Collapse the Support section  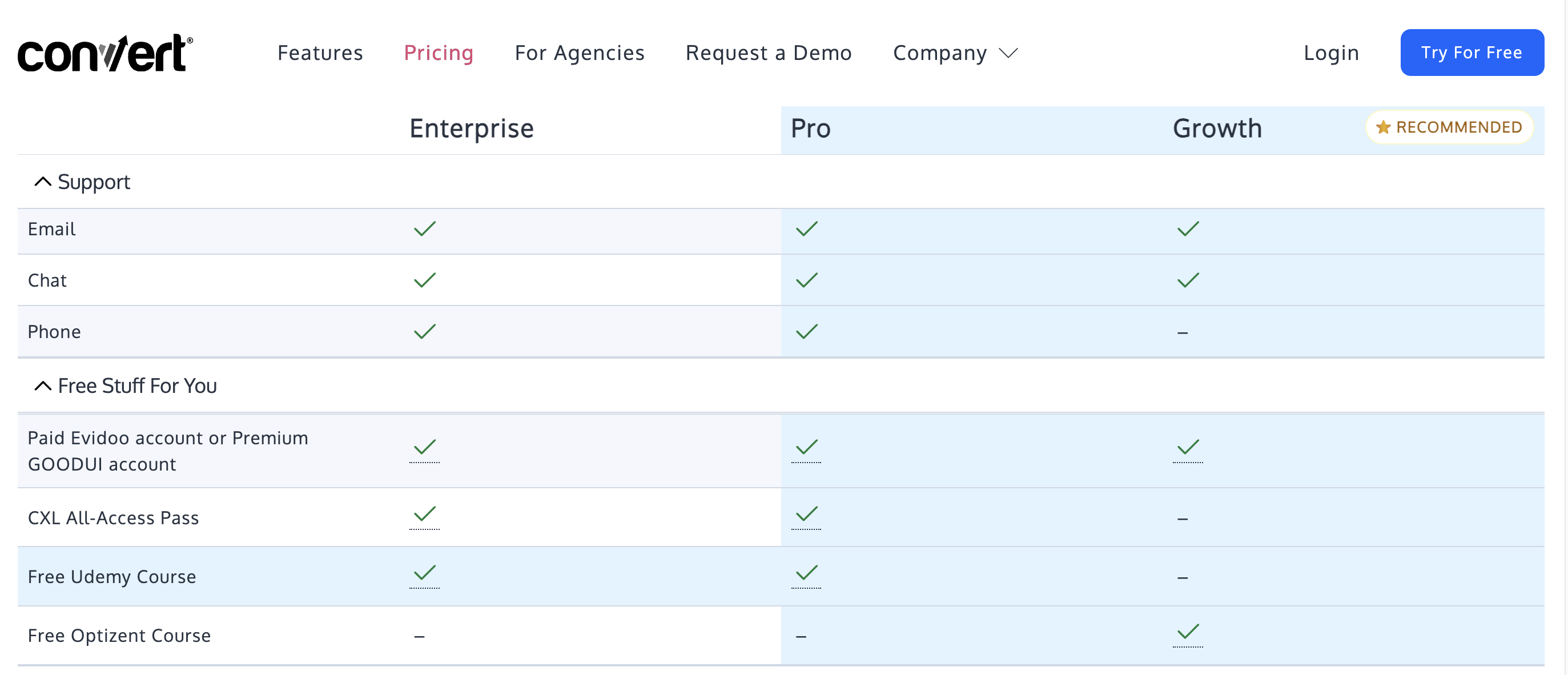click(x=43, y=182)
